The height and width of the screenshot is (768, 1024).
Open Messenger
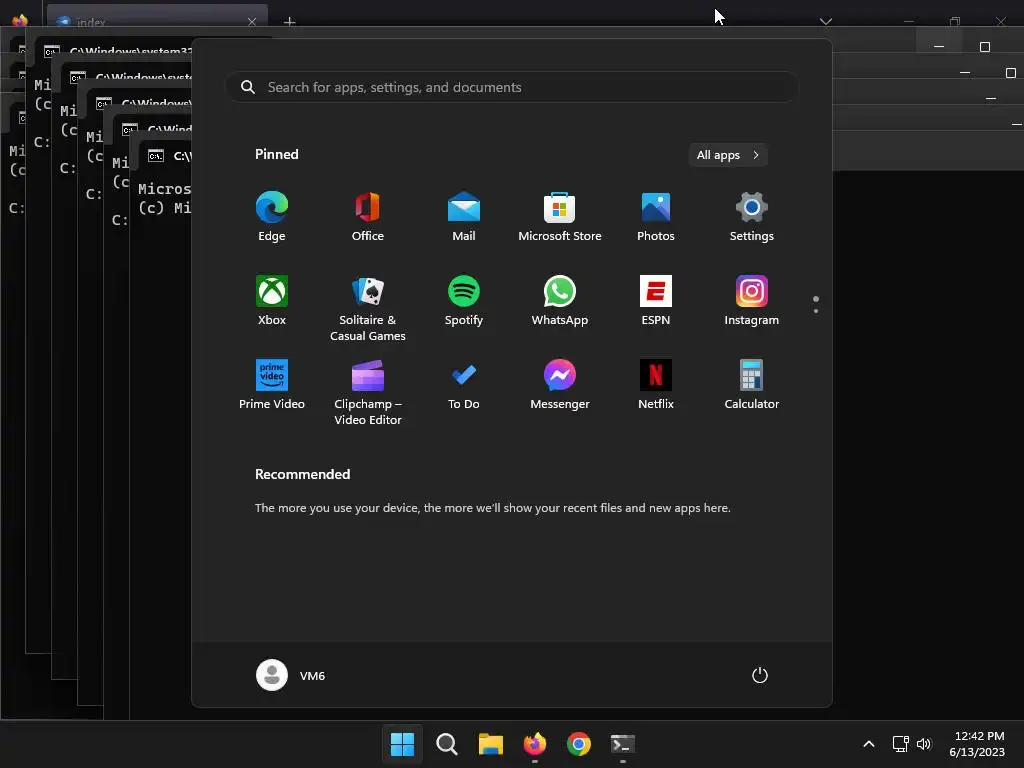pyautogui.click(x=560, y=385)
